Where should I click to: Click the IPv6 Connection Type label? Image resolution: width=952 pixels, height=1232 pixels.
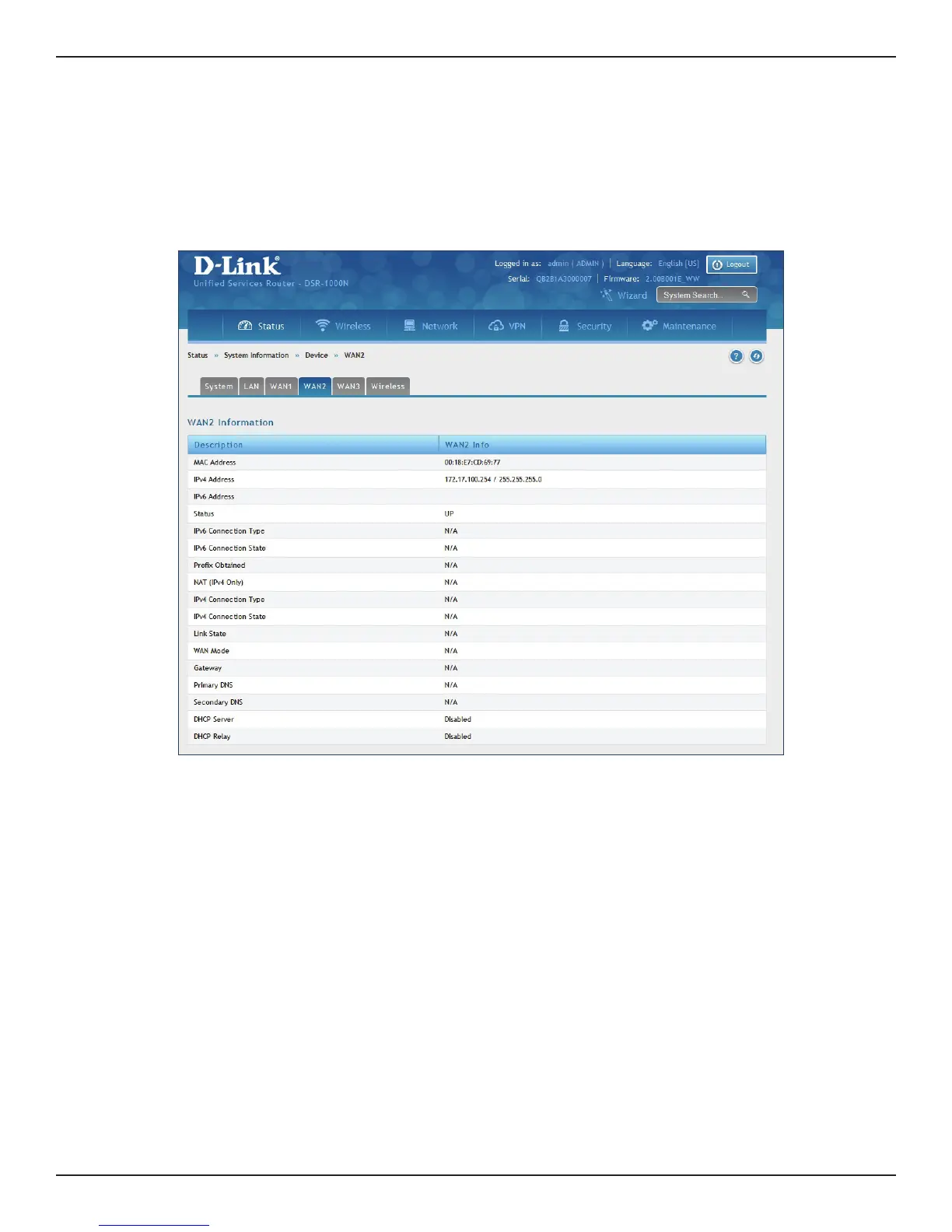point(229,531)
